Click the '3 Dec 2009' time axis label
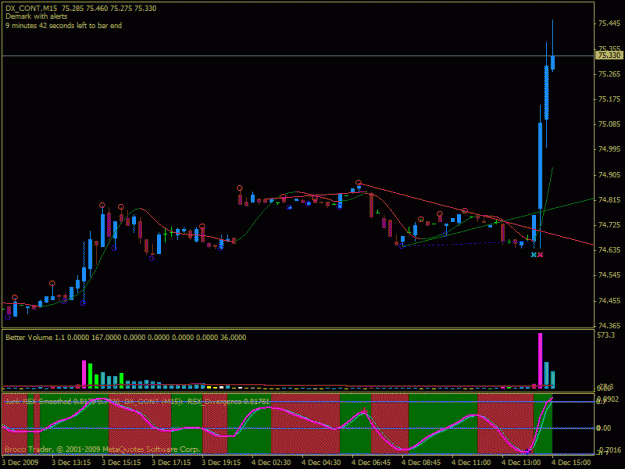625x469 pixels. tap(20, 462)
